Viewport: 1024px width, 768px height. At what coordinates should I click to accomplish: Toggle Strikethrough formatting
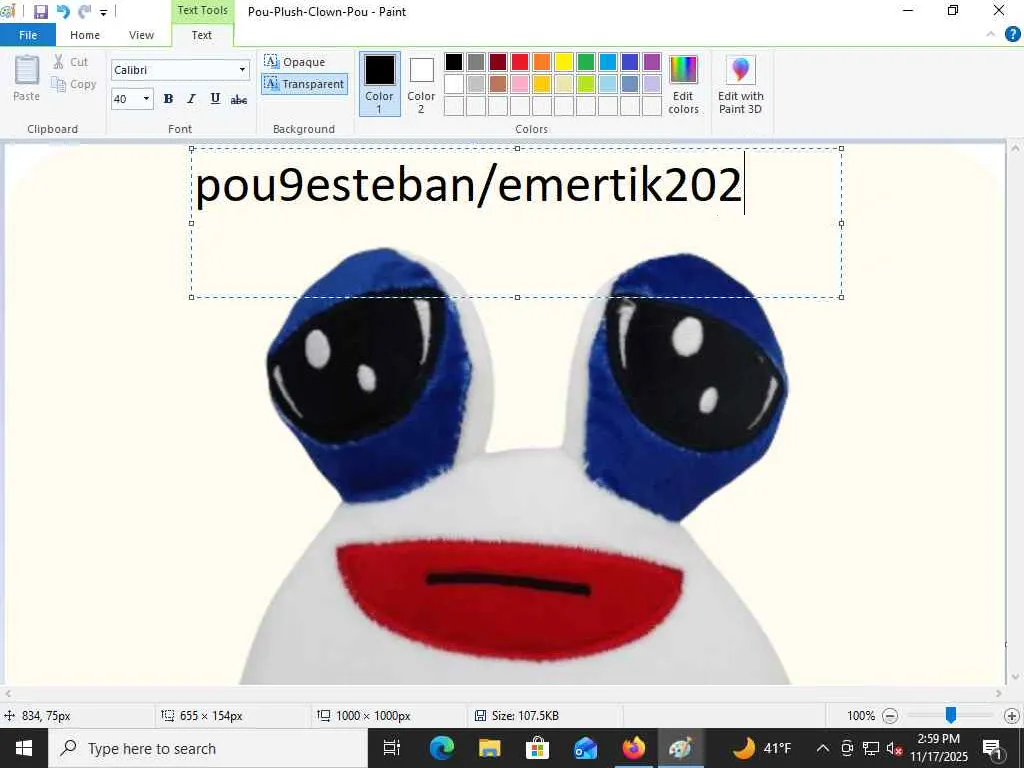[239, 99]
